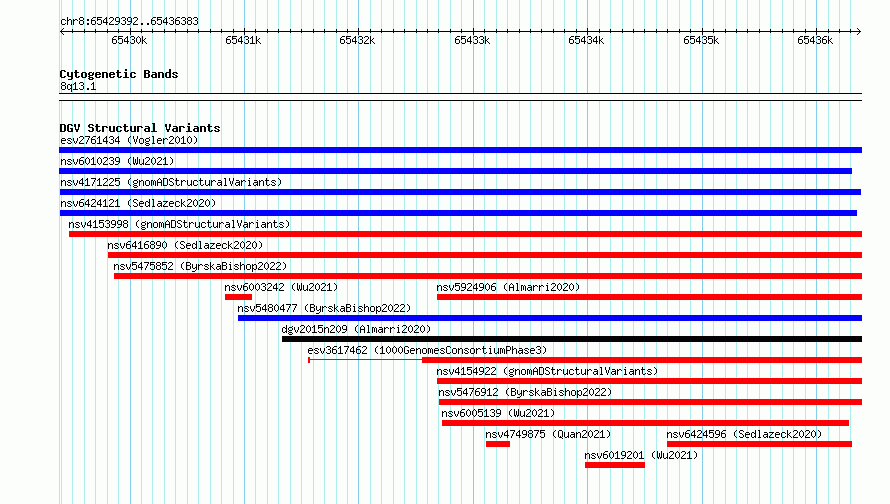
Task: Open nsv4153998 (gnomADStructuralVariants) label
Action: point(179,224)
